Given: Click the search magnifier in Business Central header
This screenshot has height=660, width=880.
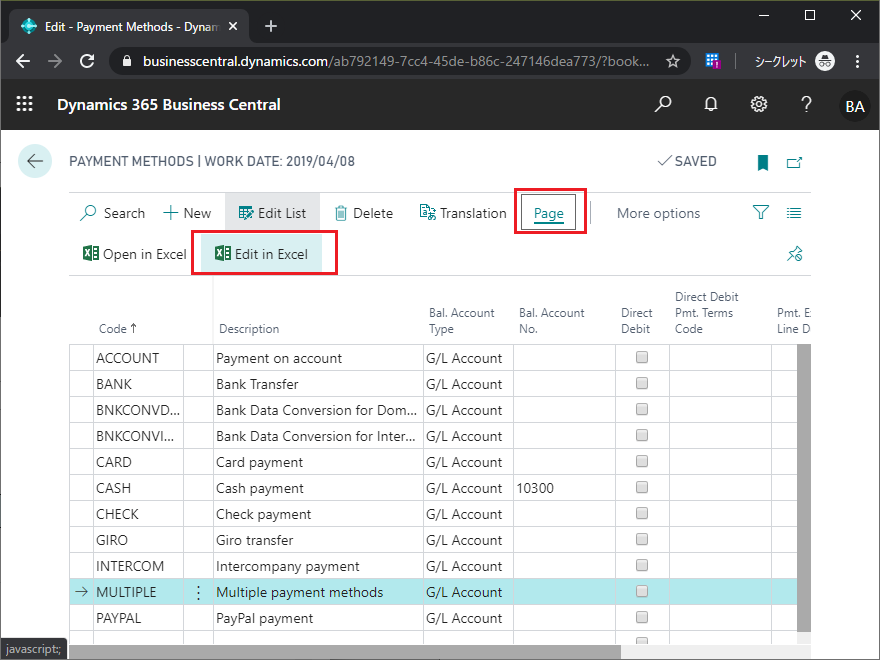Looking at the screenshot, I should pos(663,104).
